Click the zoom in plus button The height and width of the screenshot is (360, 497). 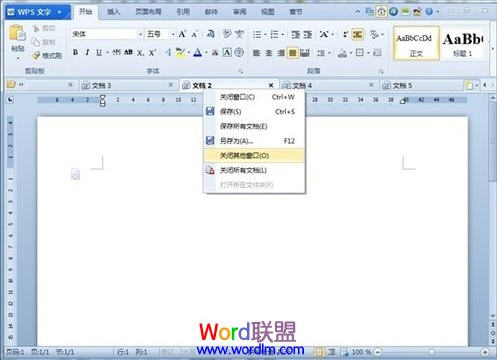485,352
